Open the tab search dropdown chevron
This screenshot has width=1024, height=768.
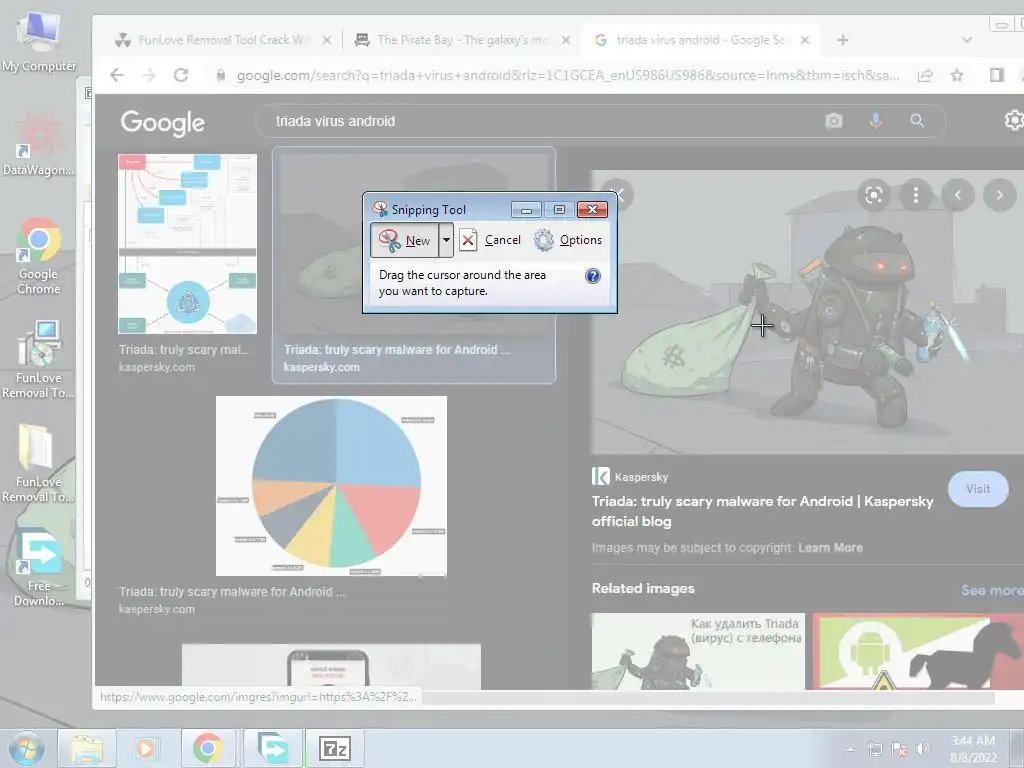point(967,40)
